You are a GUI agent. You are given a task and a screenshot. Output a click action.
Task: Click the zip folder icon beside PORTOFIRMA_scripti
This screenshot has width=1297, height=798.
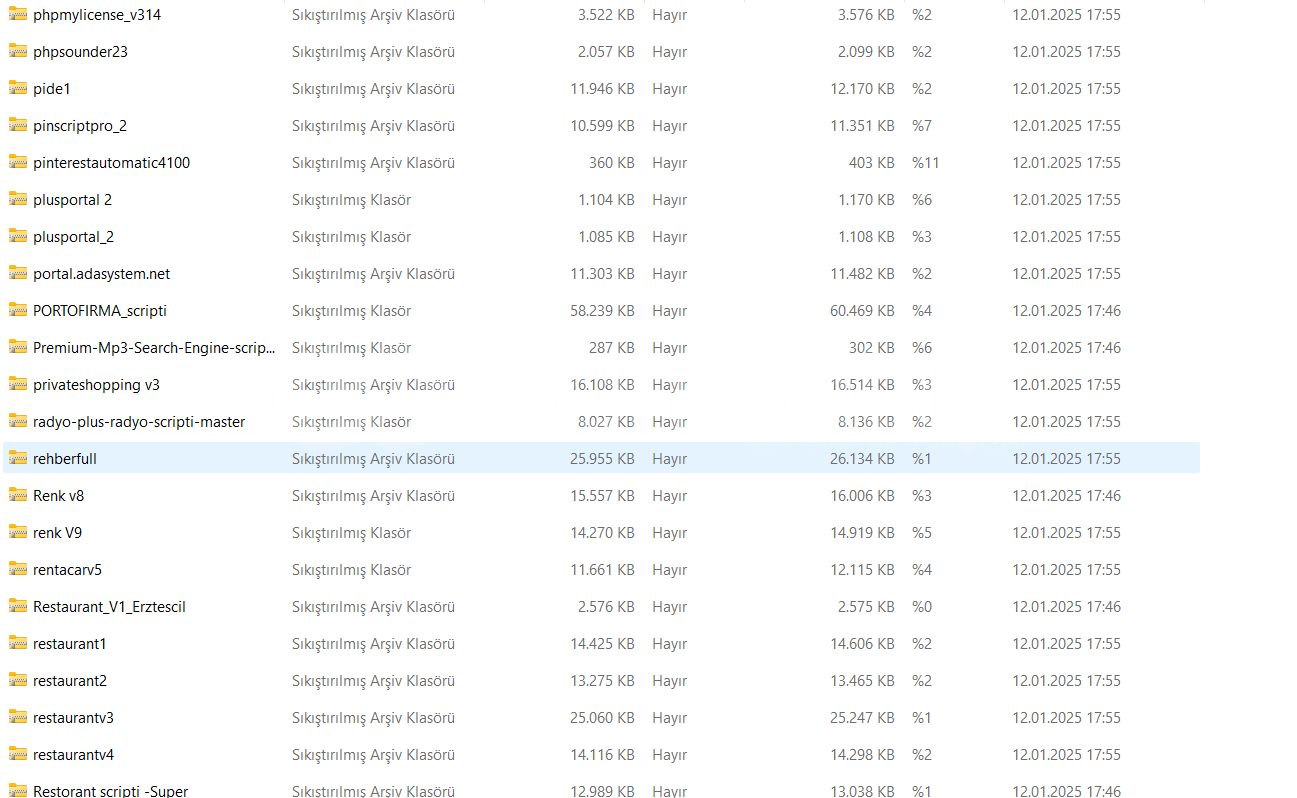click(x=18, y=310)
